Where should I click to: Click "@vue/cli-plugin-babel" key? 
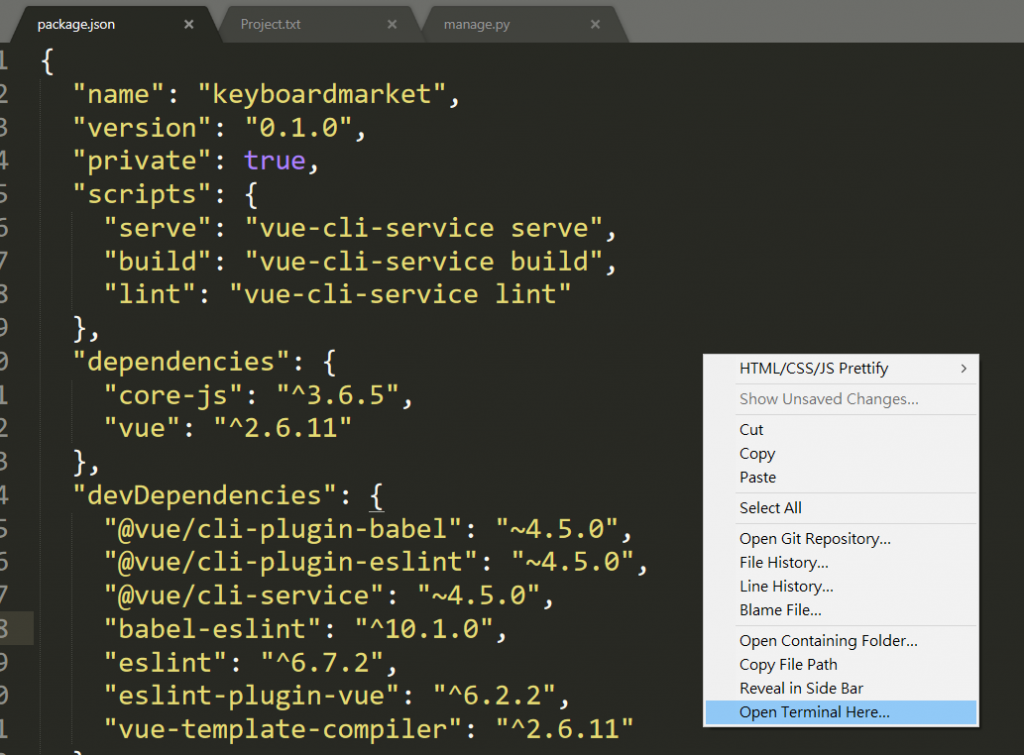pyautogui.click(x=283, y=528)
